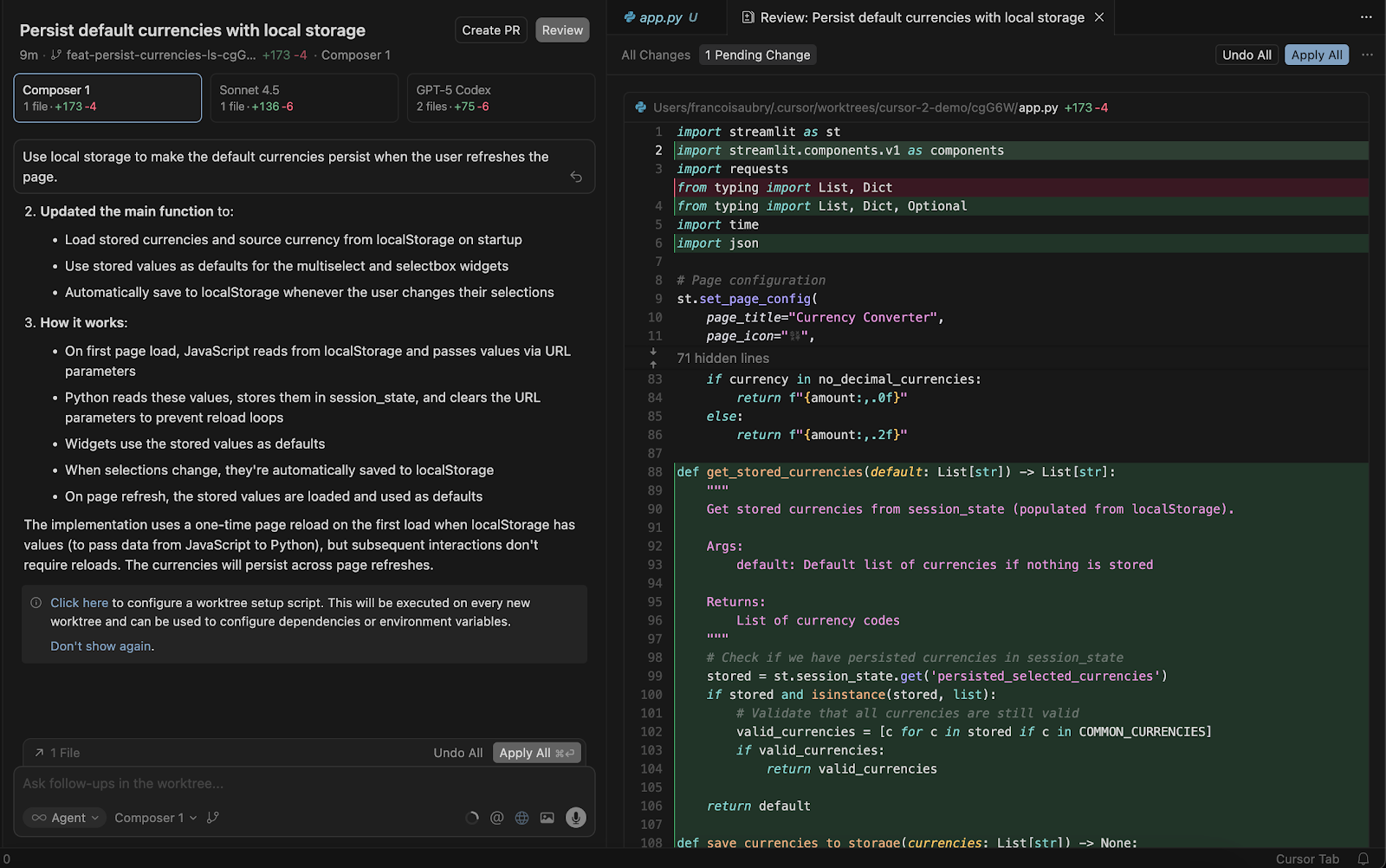Image resolution: width=1386 pixels, height=868 pixels.
Task: Click the git branch icon beside Composer 1
Action: [x=213, y=818]
